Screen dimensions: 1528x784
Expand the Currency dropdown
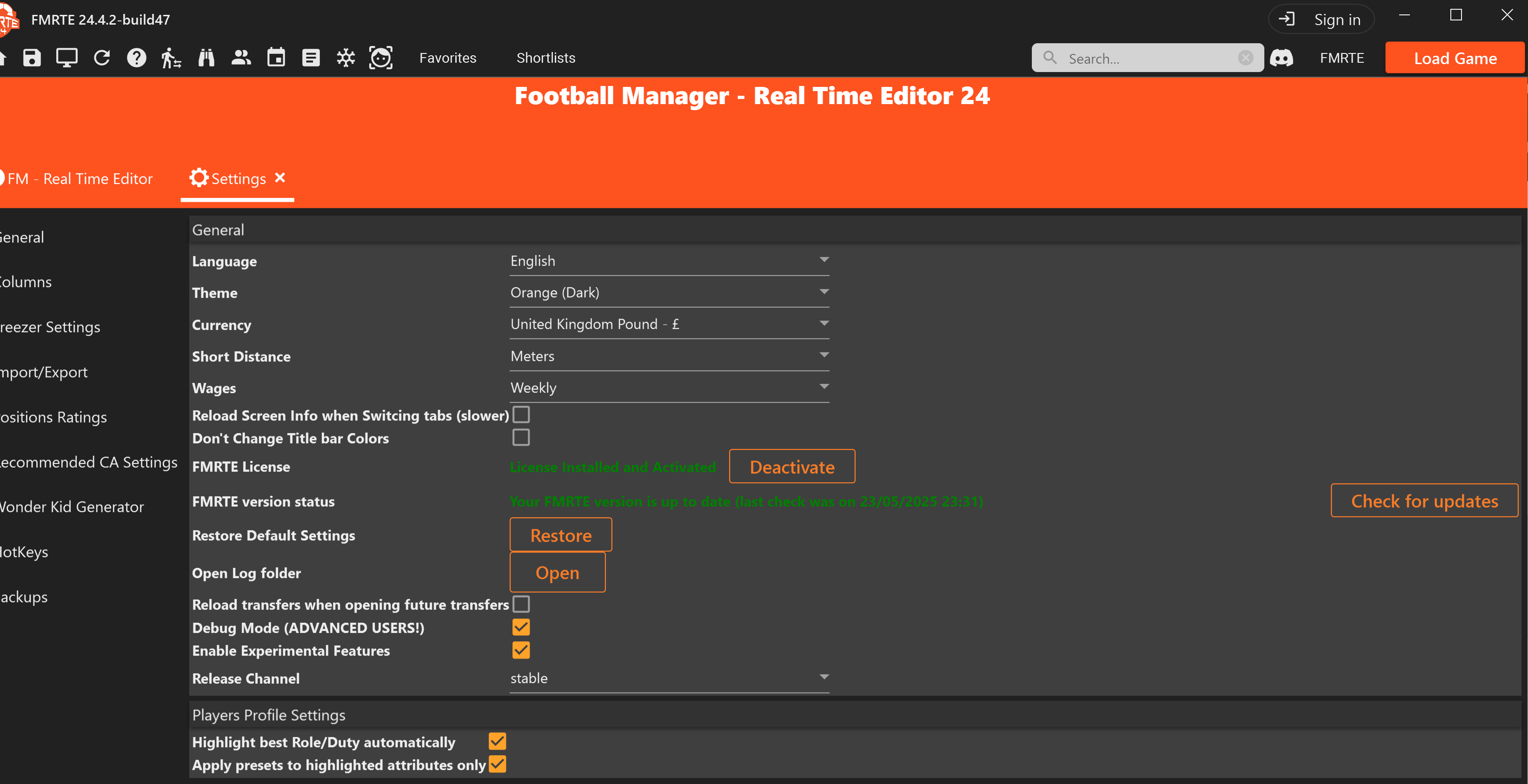[669, 324]
